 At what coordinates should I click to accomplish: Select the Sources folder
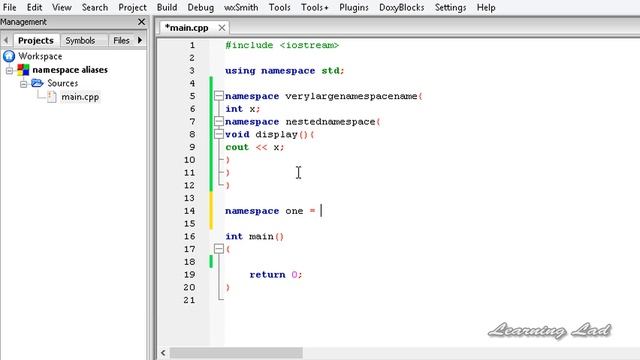pyautogui.click(x=62, y=83)
